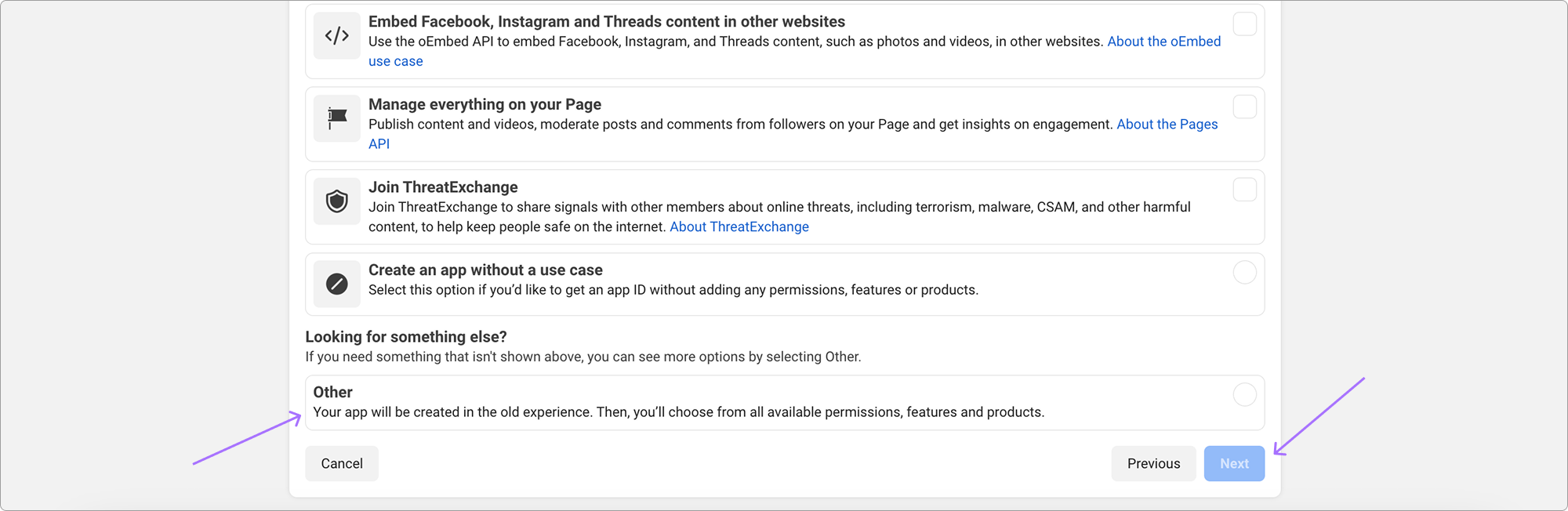Click the 'Select this option if you'd like to get an app ID' text
The width and height of the screenshot is (1568, 511).
point(673,290)
